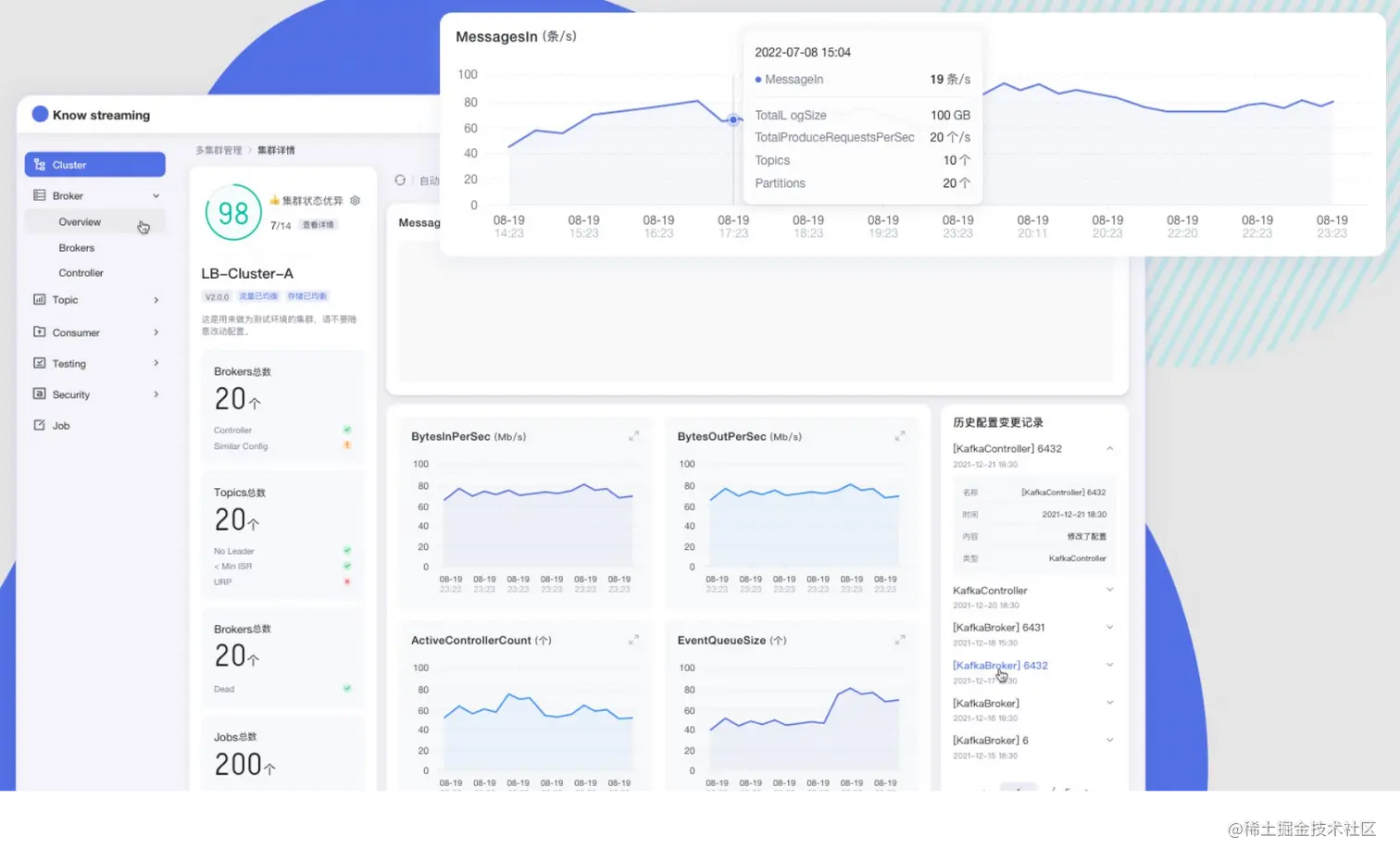
Task: Click the refresh icon above the charts
Action: click(x=400, y=181)
